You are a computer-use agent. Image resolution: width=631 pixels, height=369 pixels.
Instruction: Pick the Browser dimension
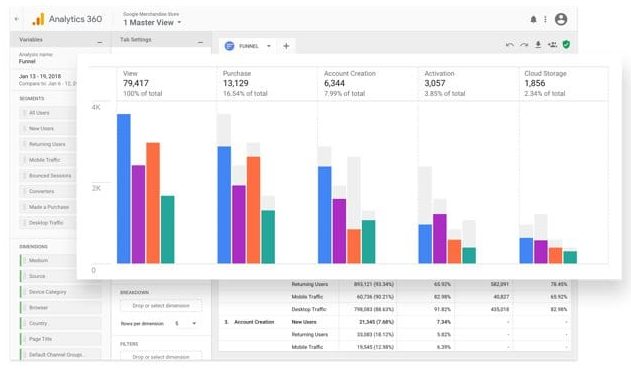coord(60,307)
